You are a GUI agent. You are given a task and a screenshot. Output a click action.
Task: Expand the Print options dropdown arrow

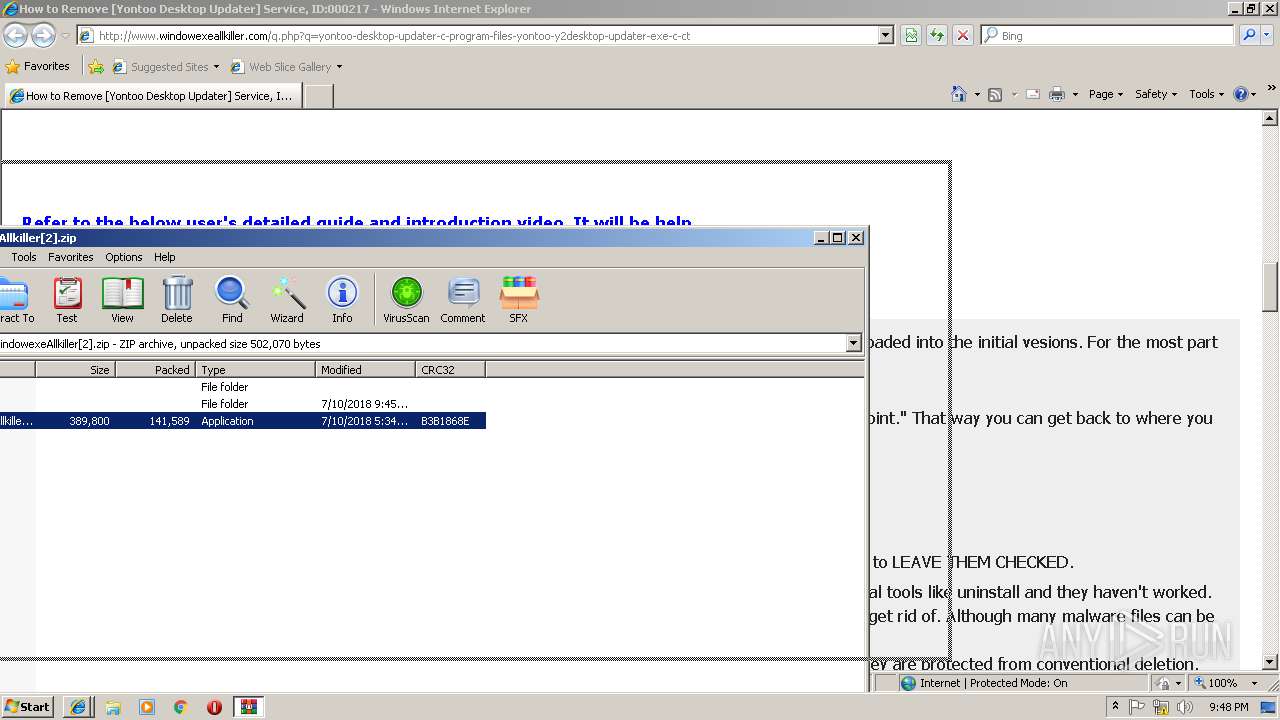point(1075,94)
